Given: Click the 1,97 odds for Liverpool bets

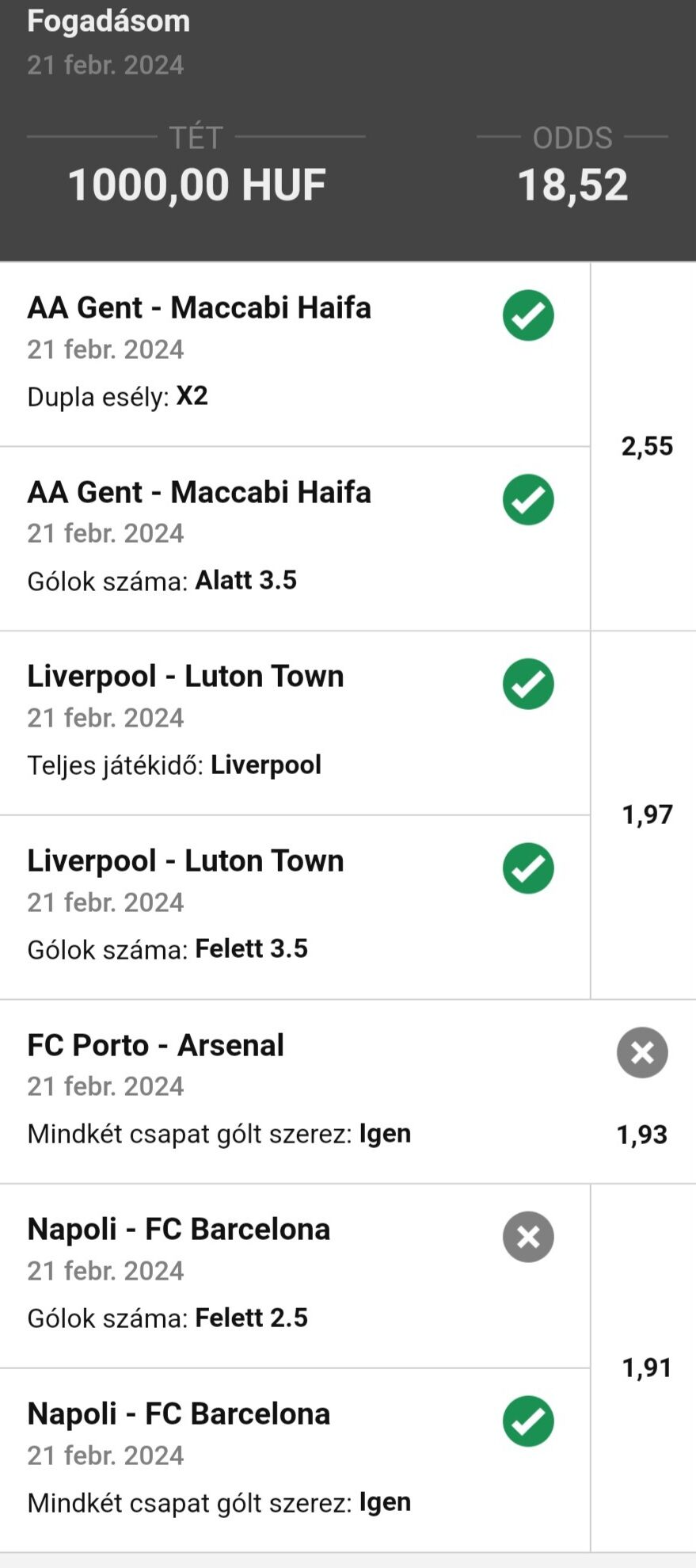Looking at the screenshot, I should coord(647,815).
